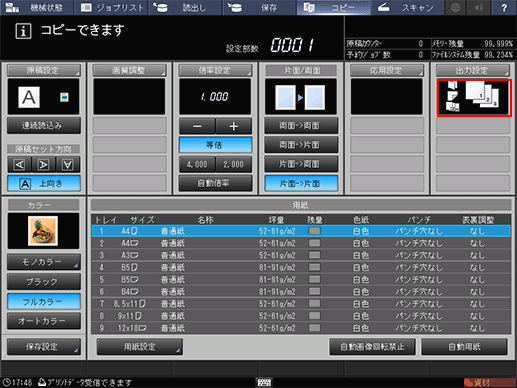
Task: Select 両面->両面 duplex mode
Action: click(301, 126)
